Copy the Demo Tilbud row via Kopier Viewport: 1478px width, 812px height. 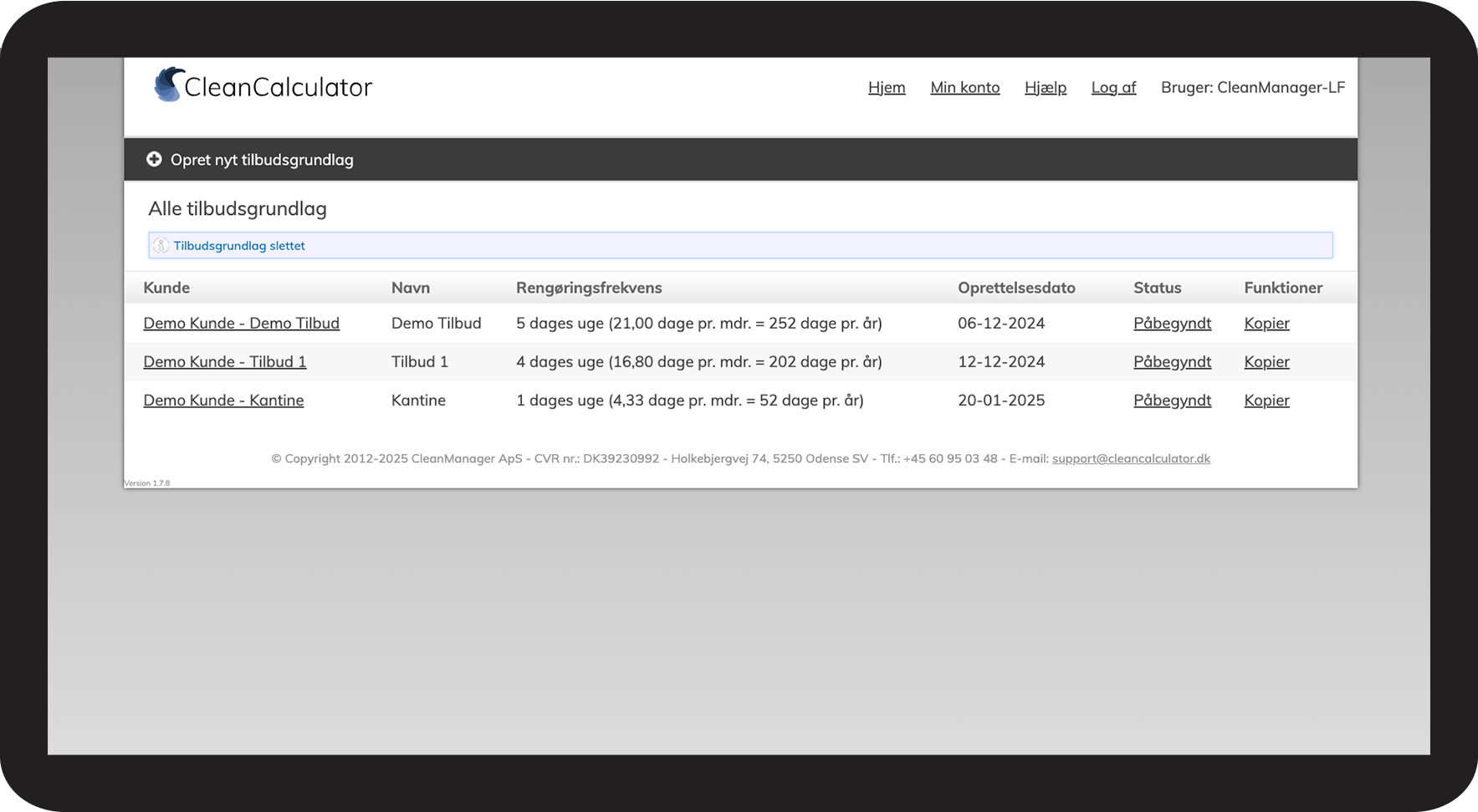pos(1266,324)
